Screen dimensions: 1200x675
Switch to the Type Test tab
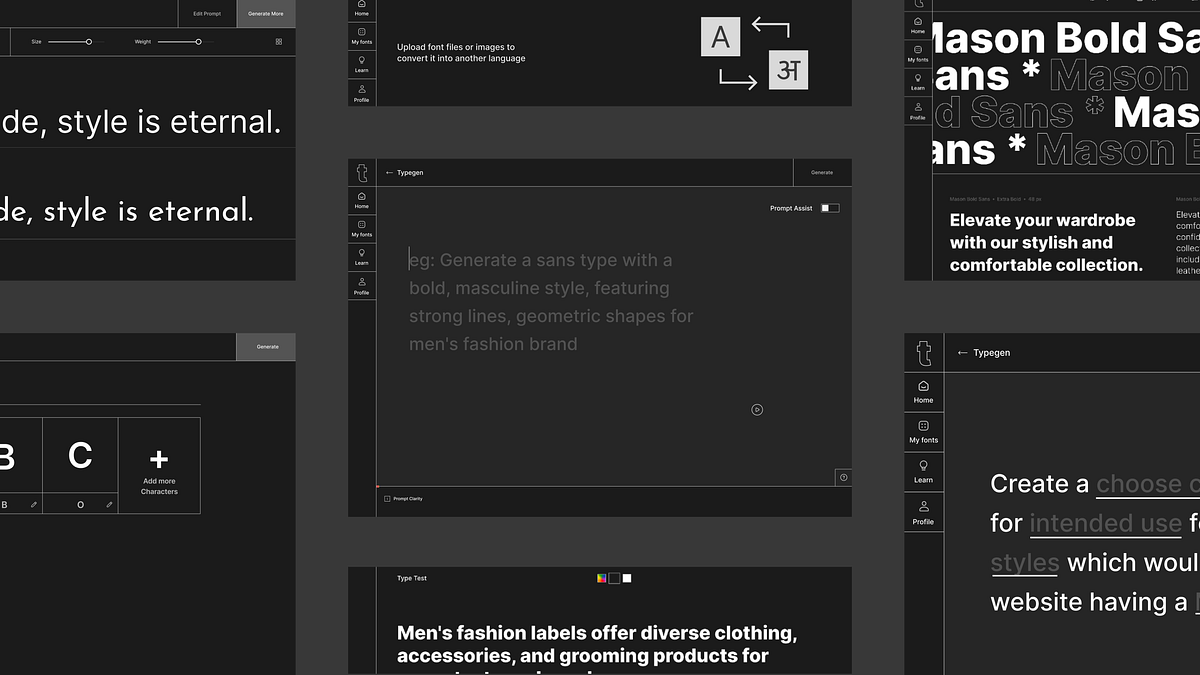411,578
